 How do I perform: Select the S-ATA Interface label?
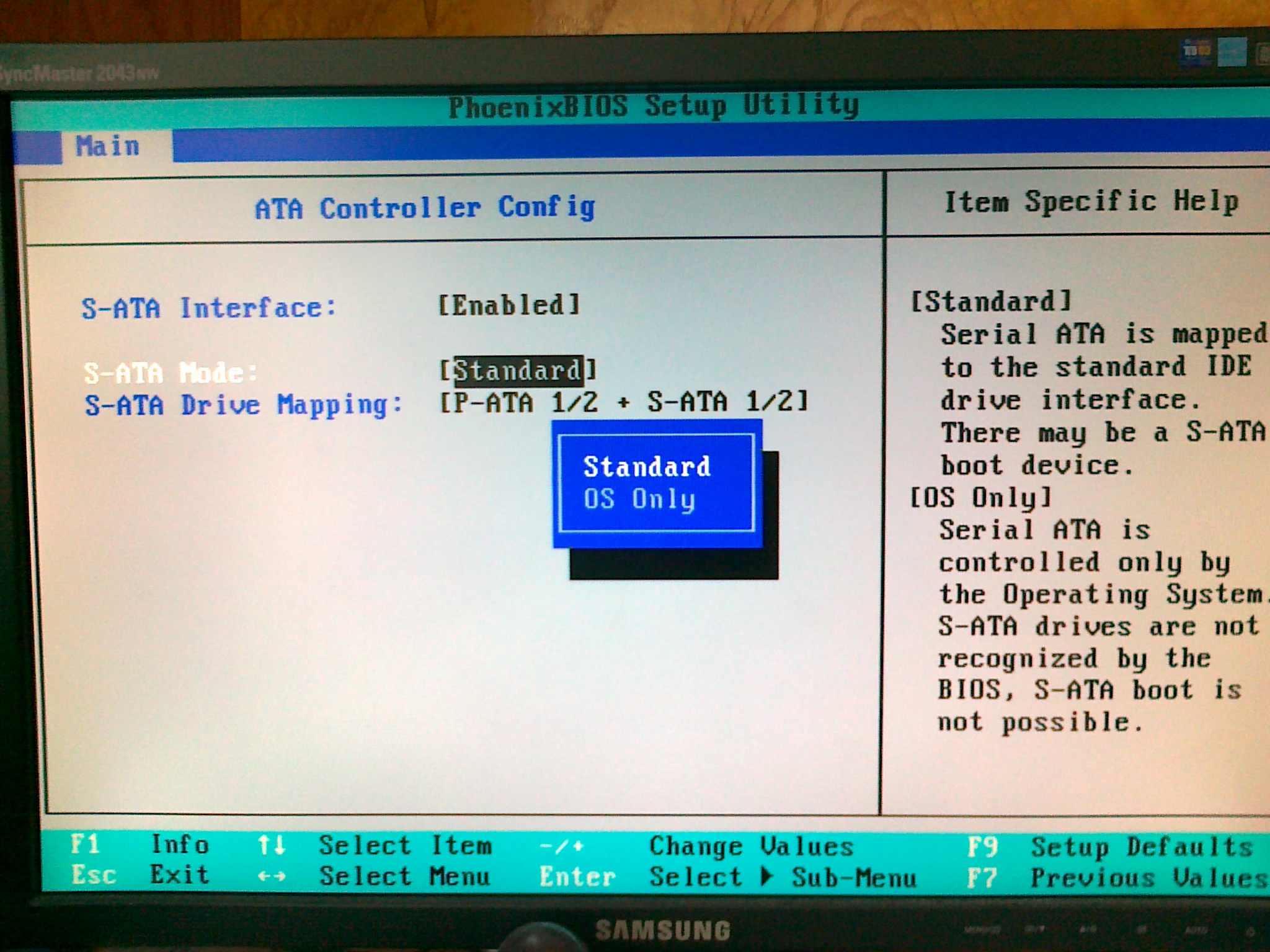209,308
